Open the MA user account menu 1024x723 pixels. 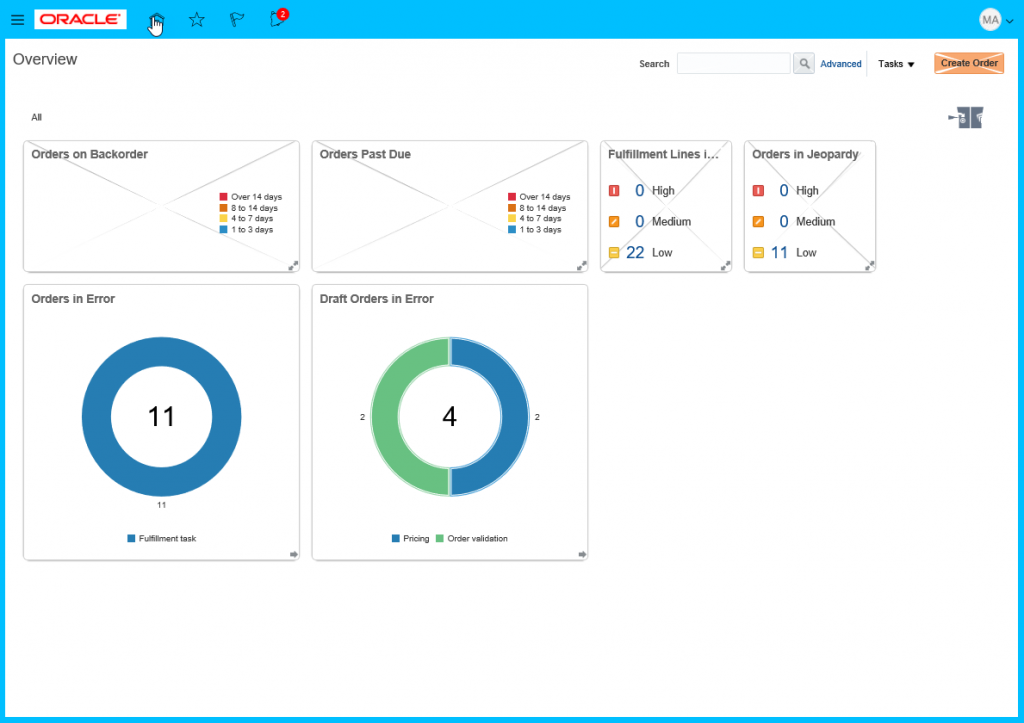tap(995, 20)
